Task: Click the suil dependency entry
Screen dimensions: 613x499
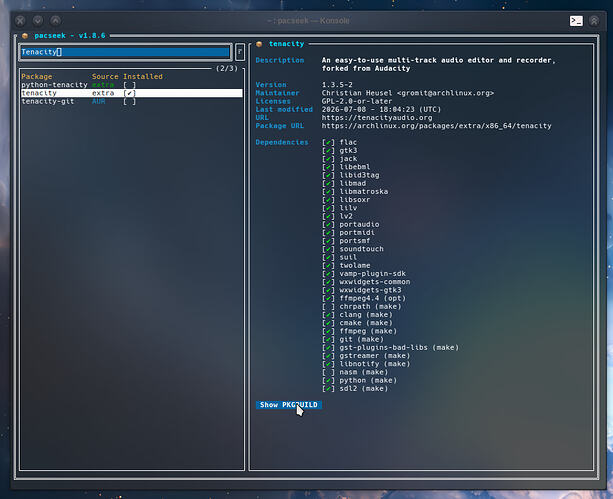Action: click(x=348, y=257)
